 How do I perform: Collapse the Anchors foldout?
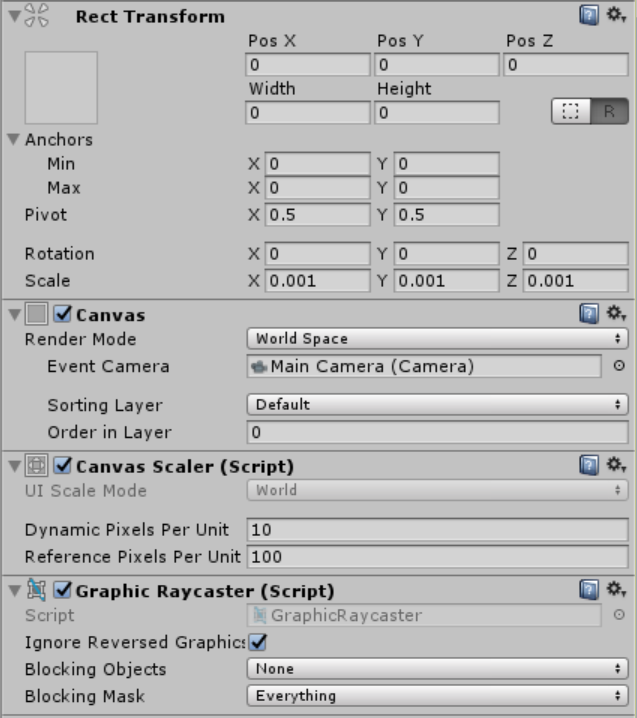(x=14, y=139)
